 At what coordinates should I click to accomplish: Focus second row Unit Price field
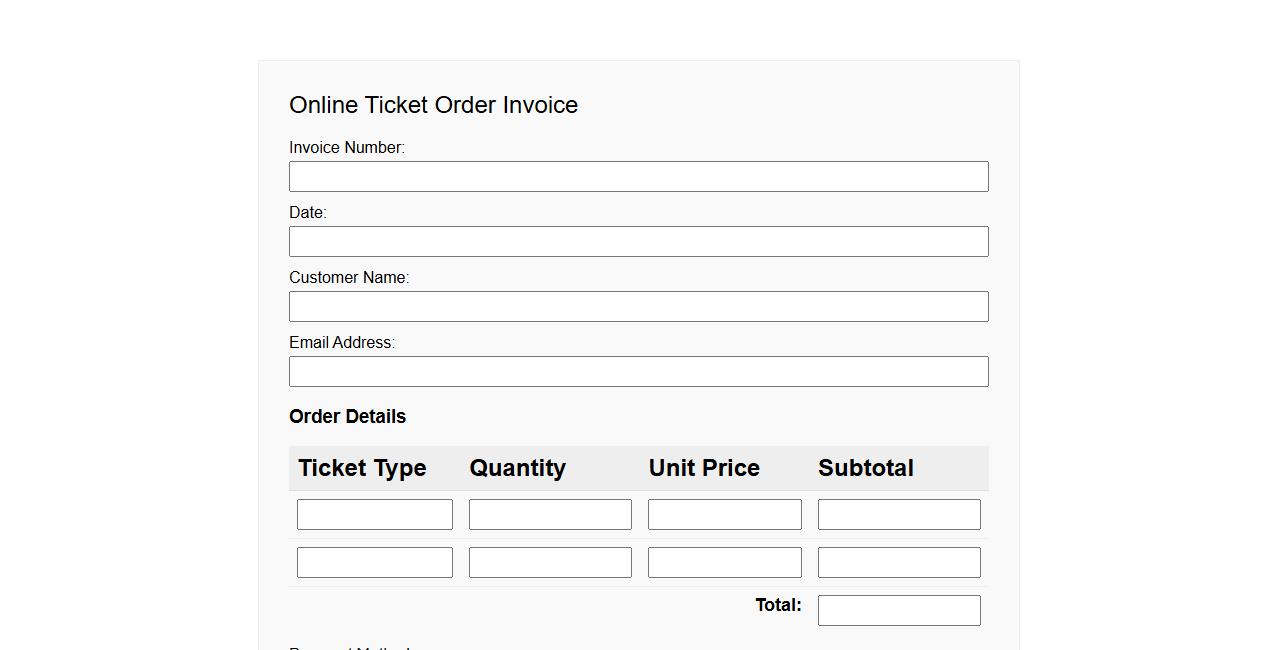(x=724, y=563)
